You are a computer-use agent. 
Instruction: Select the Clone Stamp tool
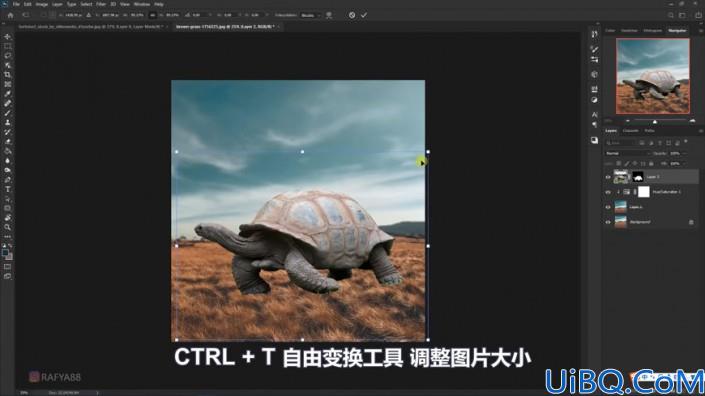pyautogui.click(x=8, y=122)
